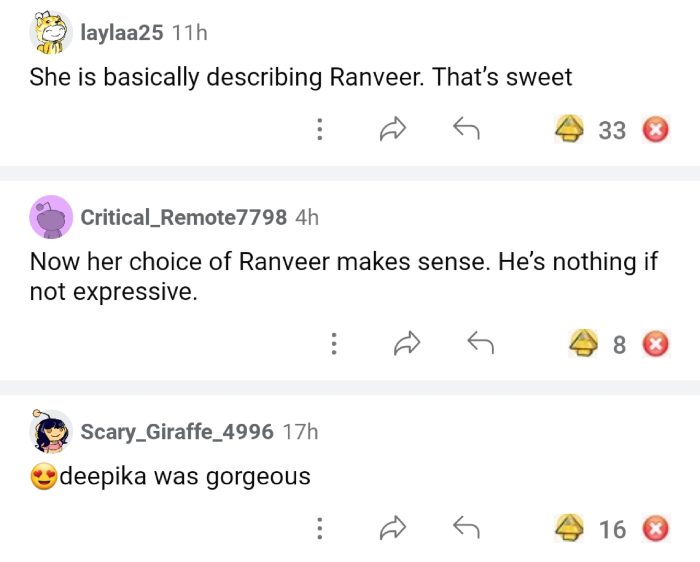The height and width of the screenshot is (562, 700).
Task: Open more options on laylaa25's comment
Action: (319, 129)
